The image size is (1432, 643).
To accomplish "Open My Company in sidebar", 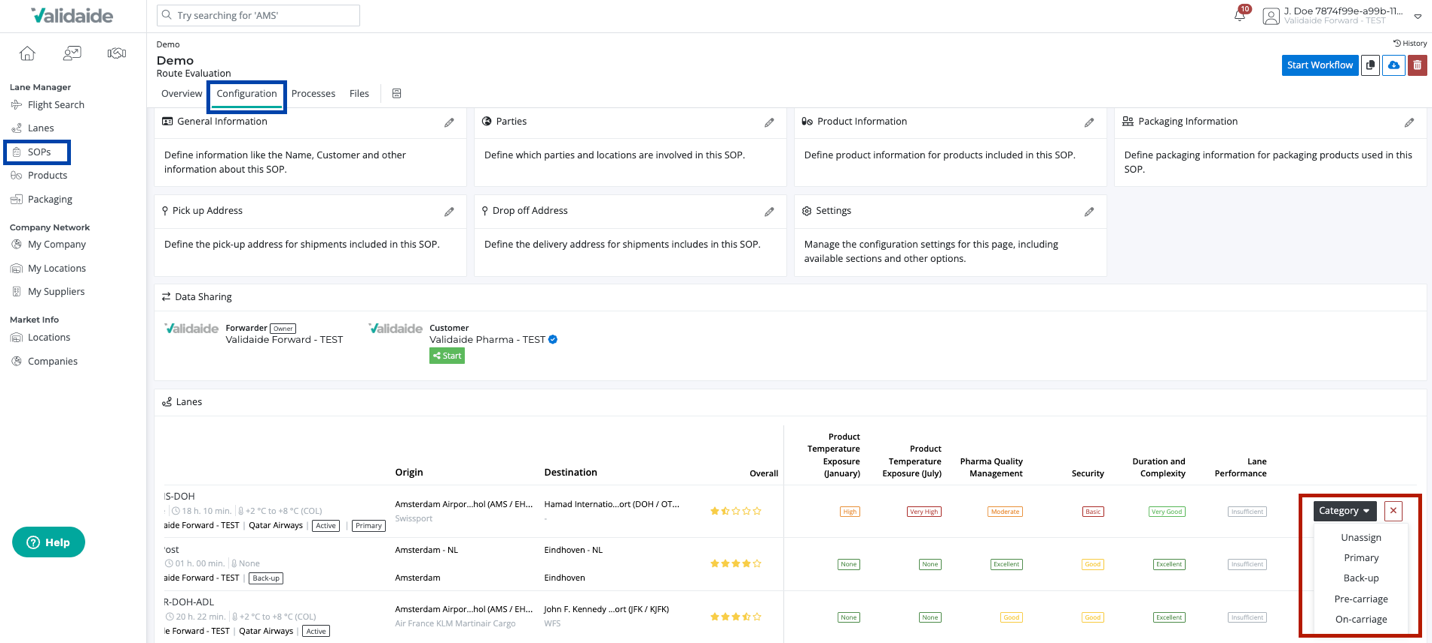I will coord(57,244).
